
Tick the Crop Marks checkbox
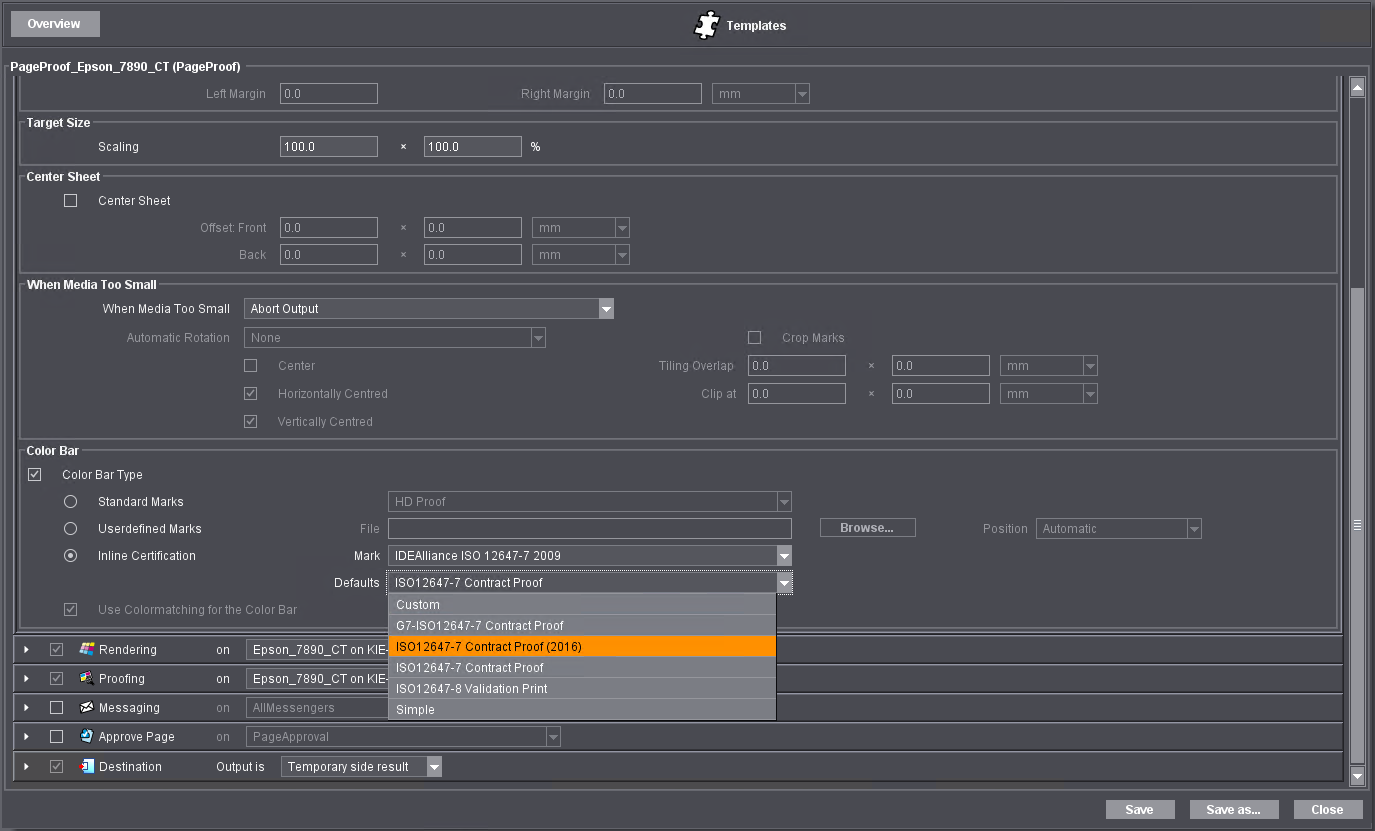(x=754, y=338)
